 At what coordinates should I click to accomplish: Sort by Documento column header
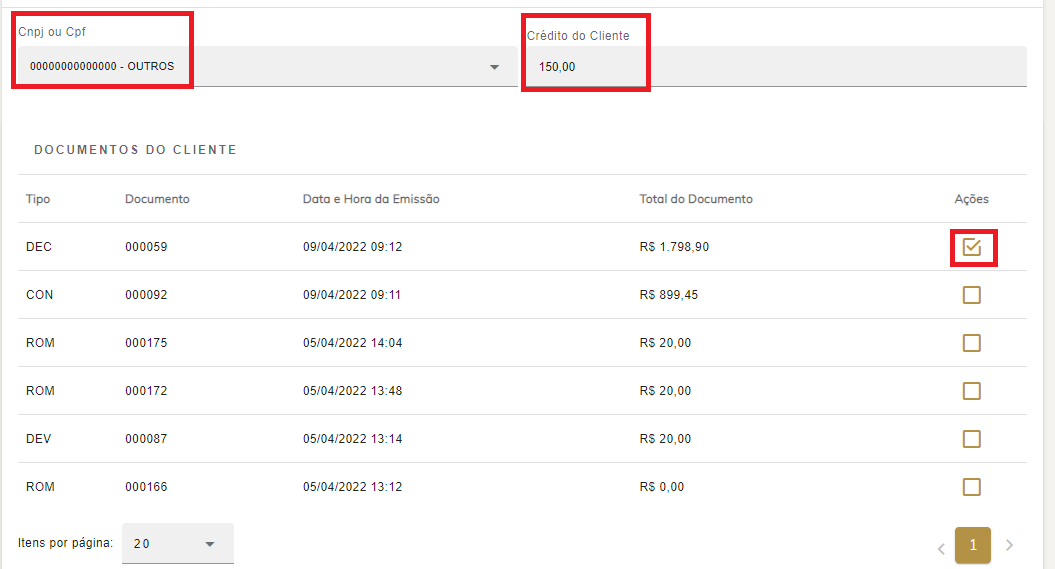pos(157,199)
